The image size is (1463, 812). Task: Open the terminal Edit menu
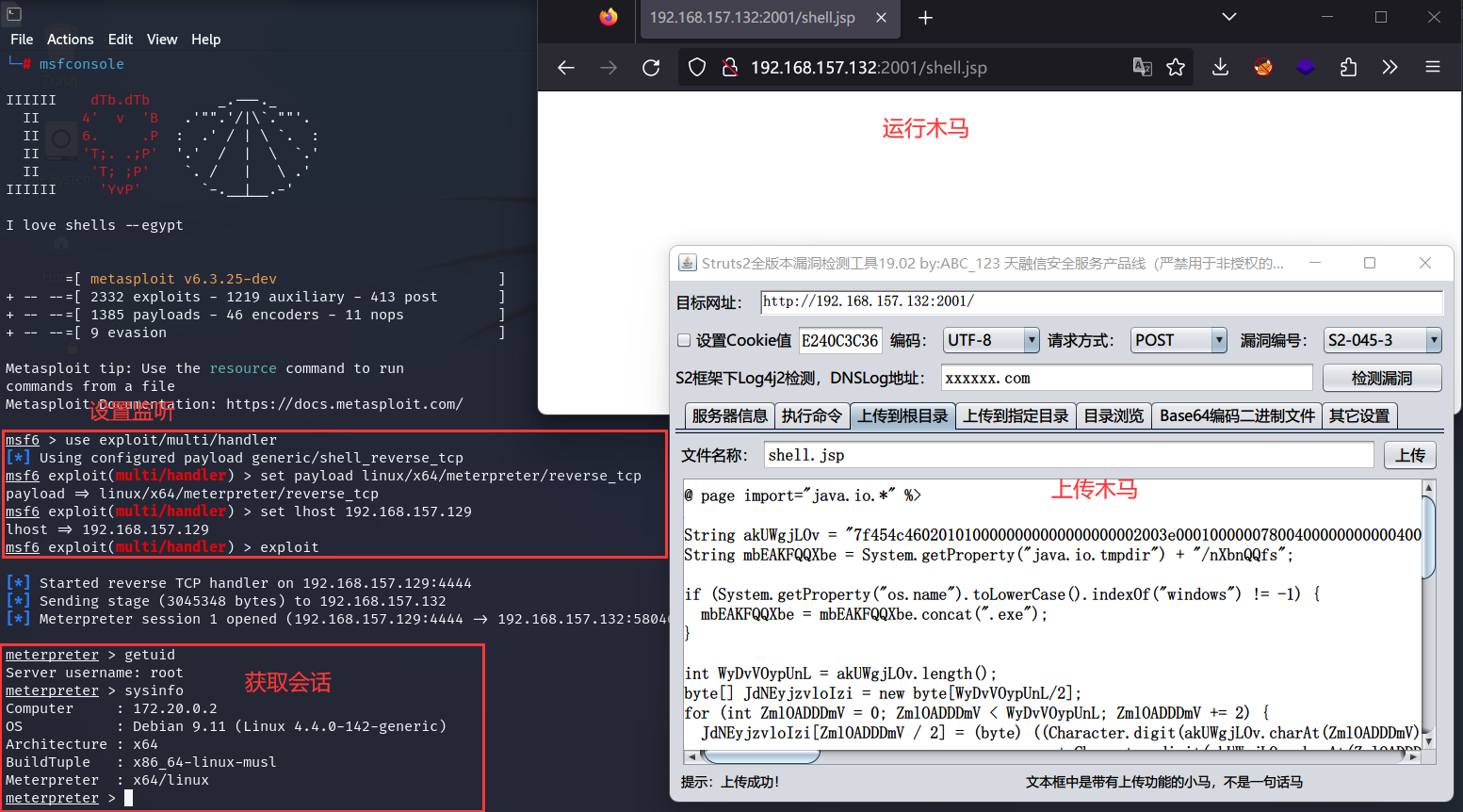[121, 40]
